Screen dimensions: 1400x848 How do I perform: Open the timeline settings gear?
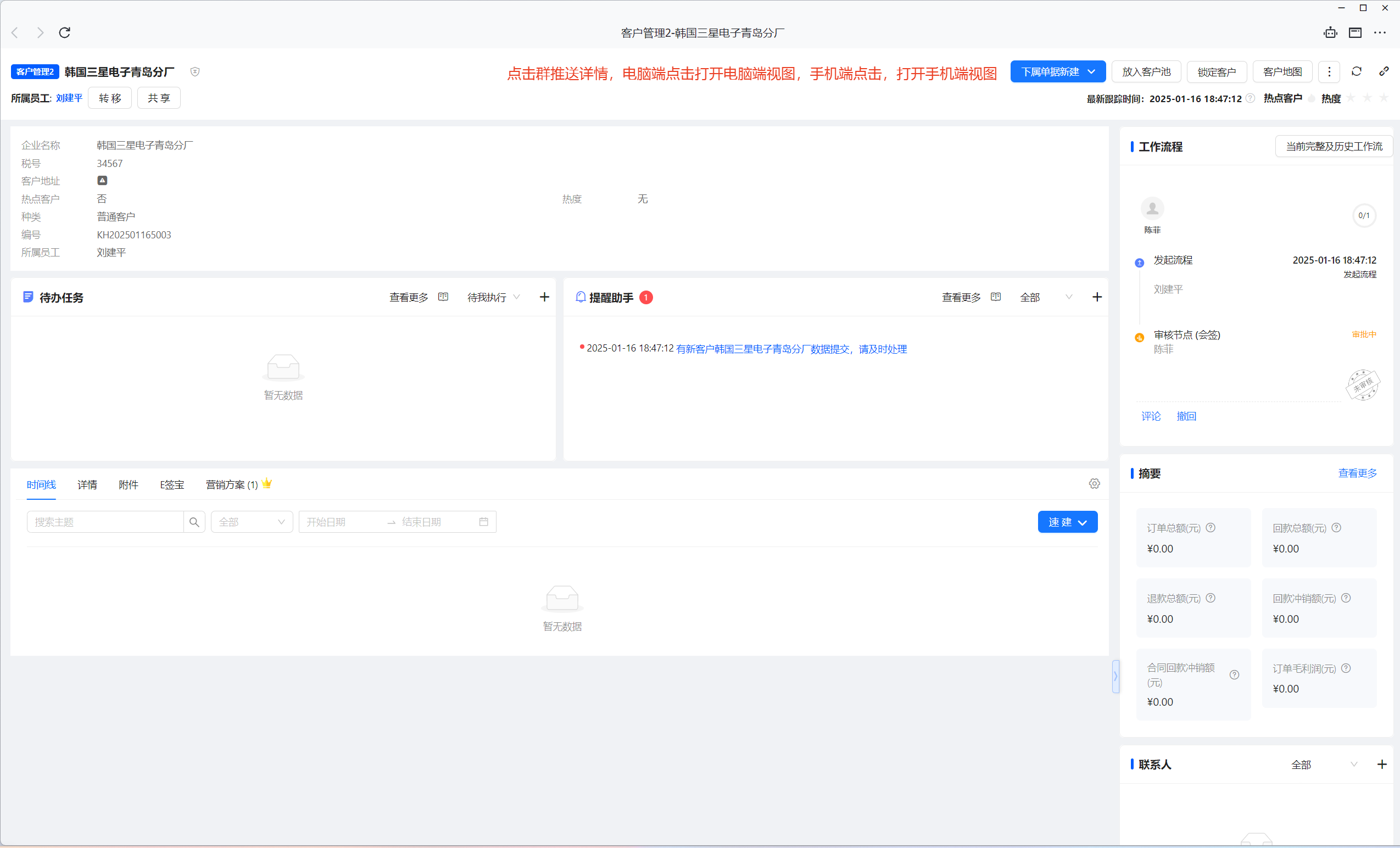[1094, 484]
